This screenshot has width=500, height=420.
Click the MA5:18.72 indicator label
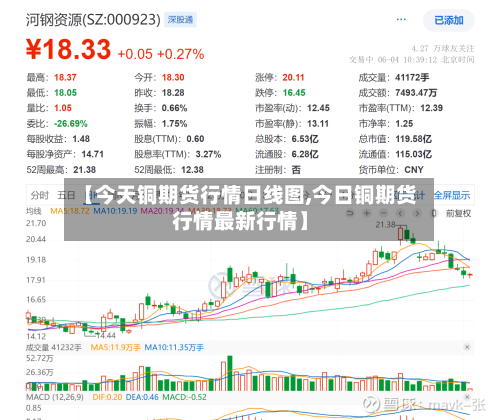70,211
